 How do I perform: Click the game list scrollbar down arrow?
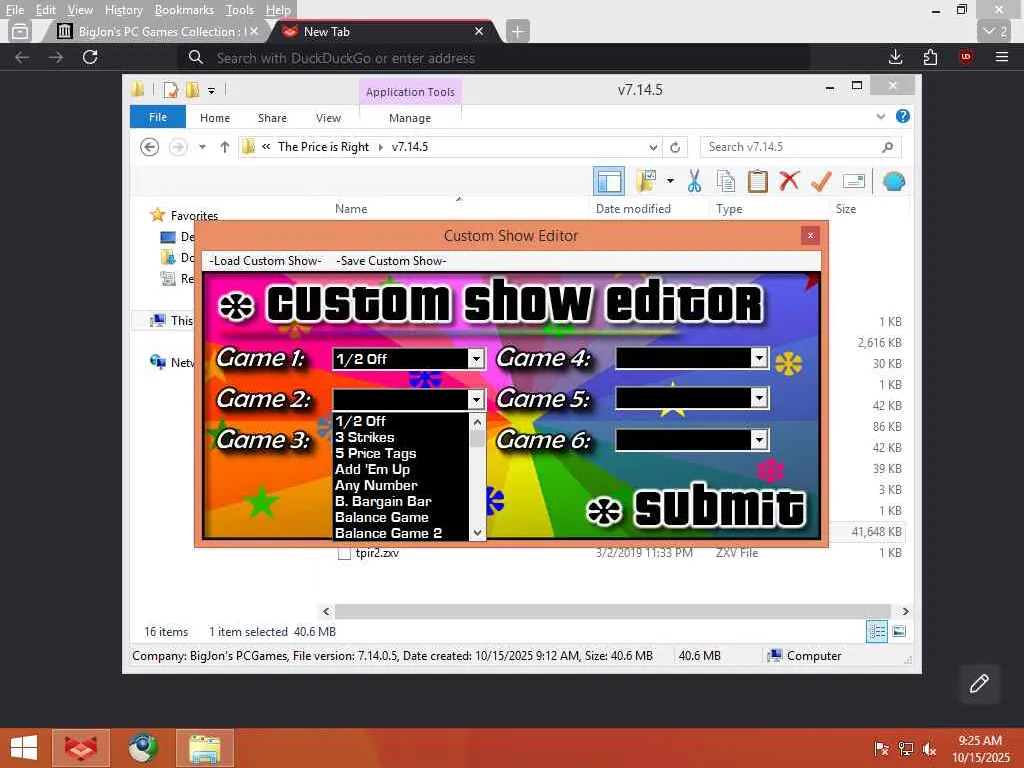477,533
